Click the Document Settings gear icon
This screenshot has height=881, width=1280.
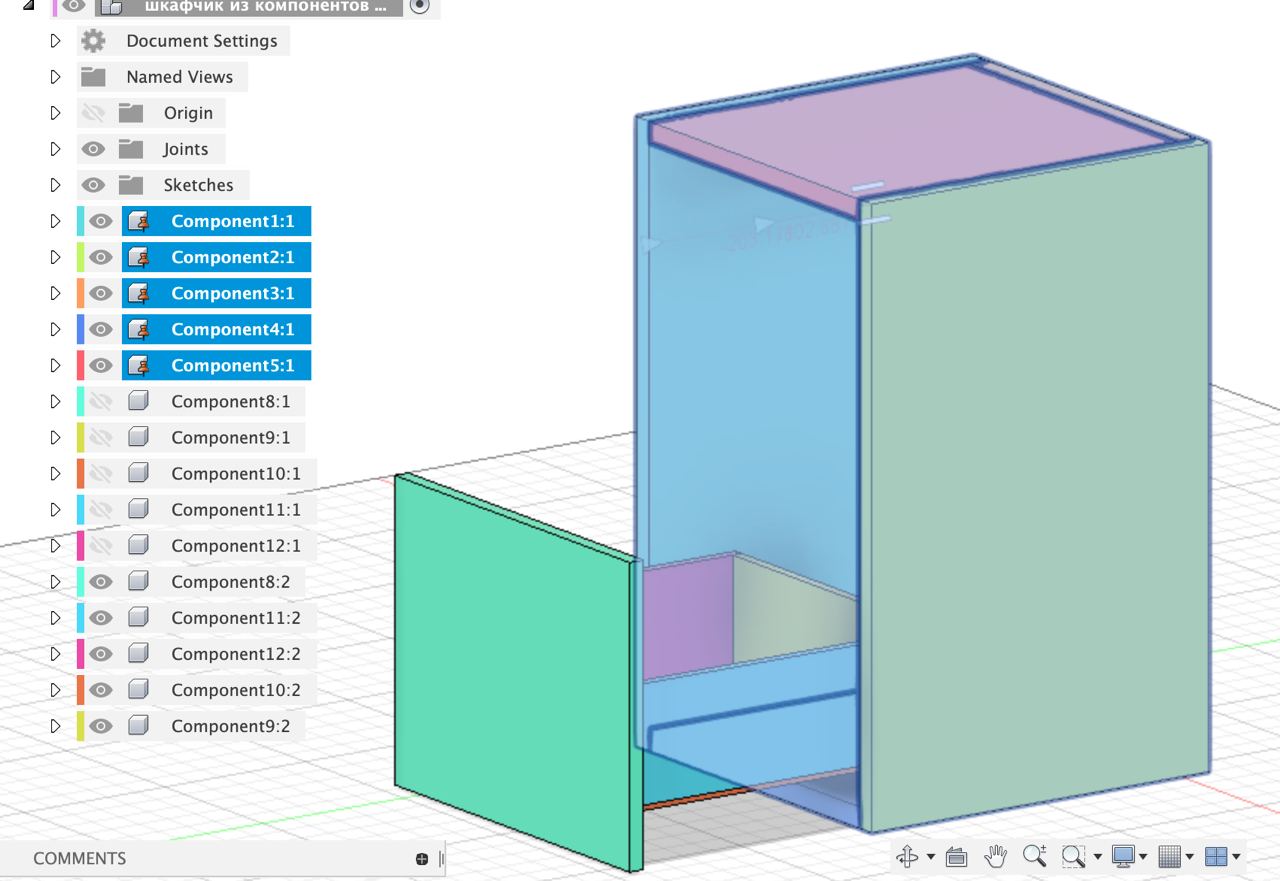[93, 41]
